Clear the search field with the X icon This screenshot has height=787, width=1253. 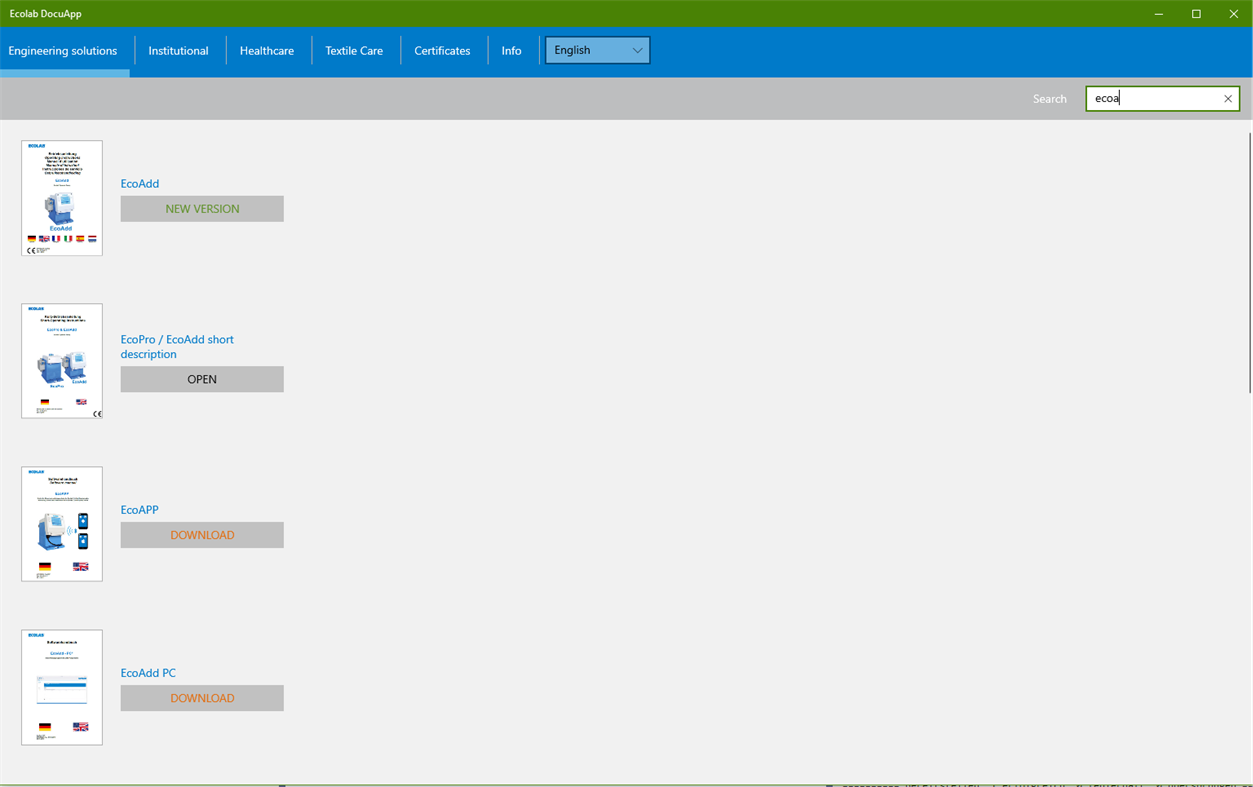tap(1228, 98)
